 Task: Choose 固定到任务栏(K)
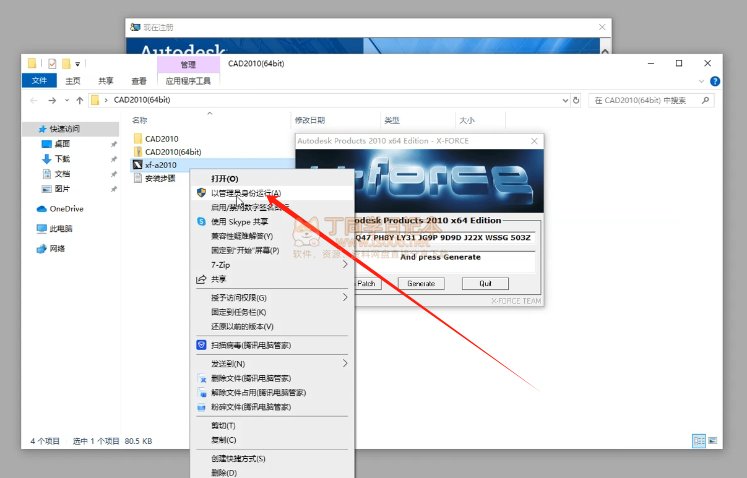[272, 312]
